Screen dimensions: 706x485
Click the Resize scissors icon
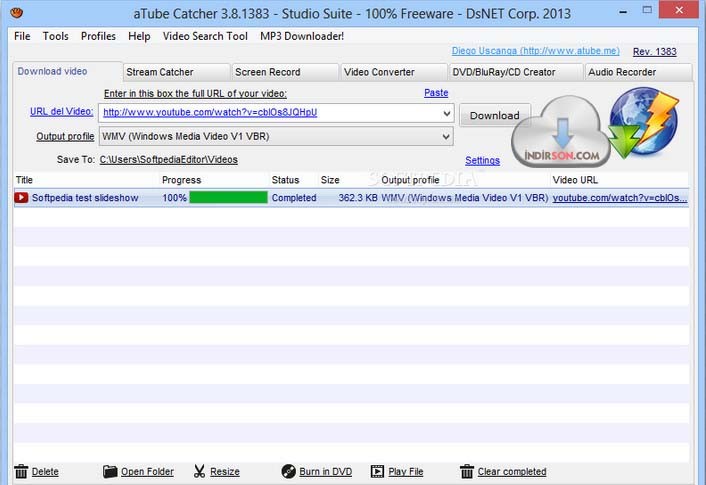(199, 471)
